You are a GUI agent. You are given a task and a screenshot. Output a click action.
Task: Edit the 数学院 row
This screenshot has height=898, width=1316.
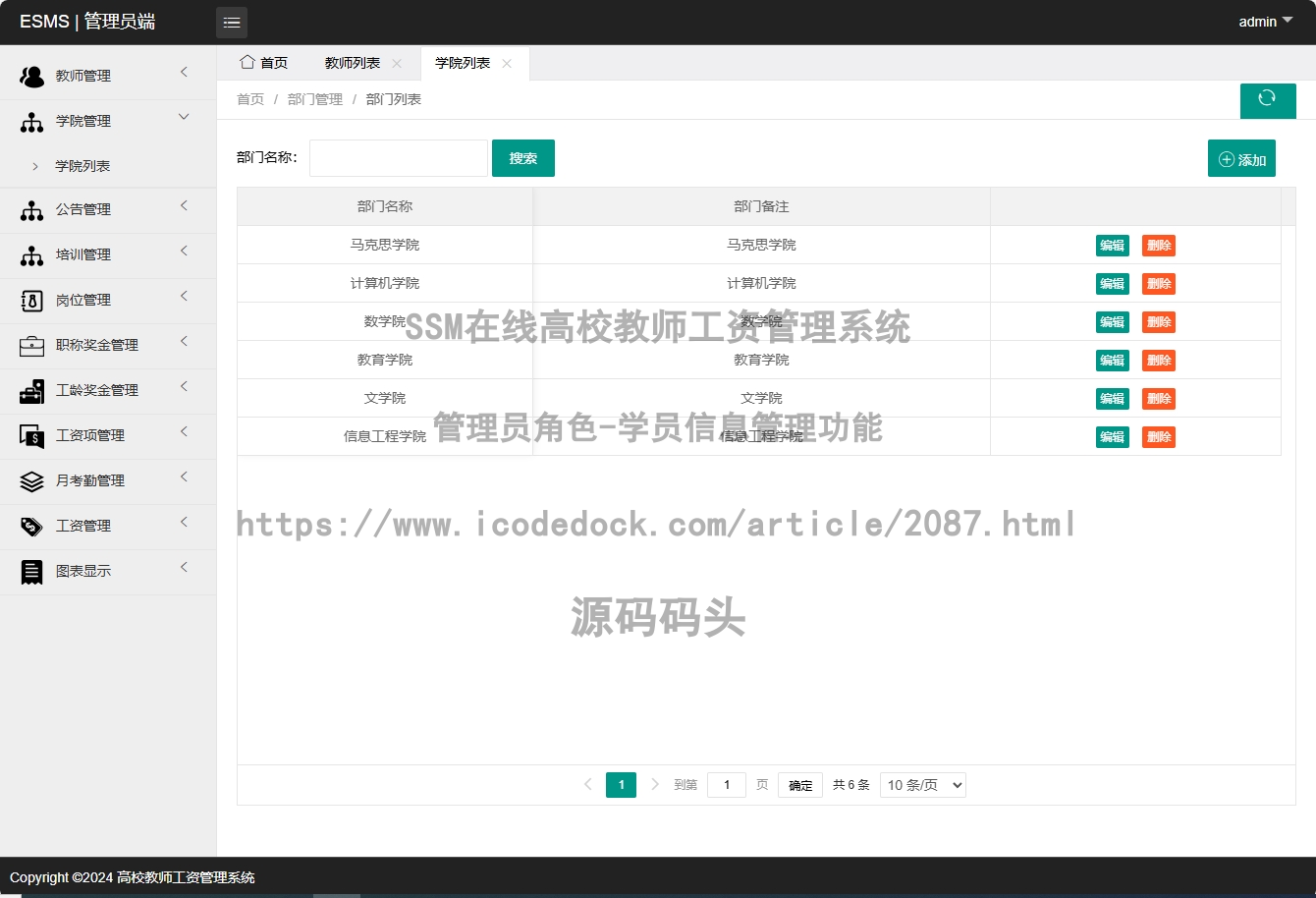(x=1113, y=322)
